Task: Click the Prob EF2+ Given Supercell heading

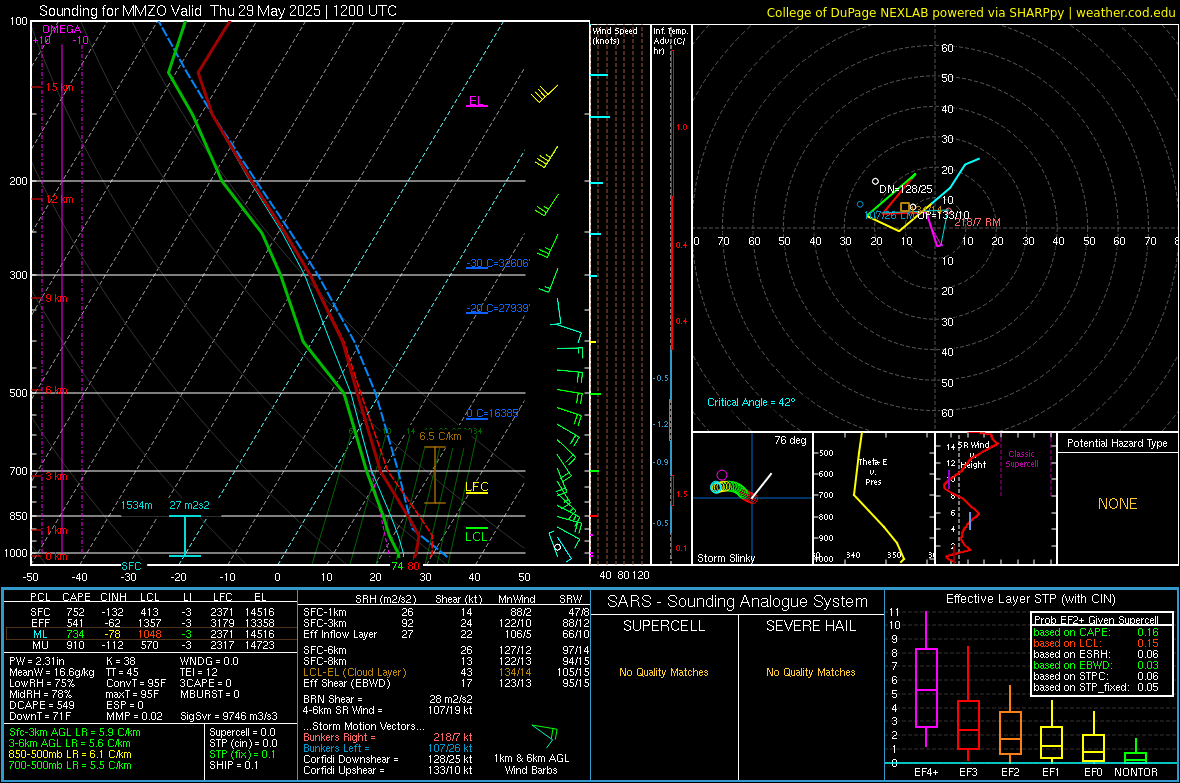Action: (x=1096, y=620)
